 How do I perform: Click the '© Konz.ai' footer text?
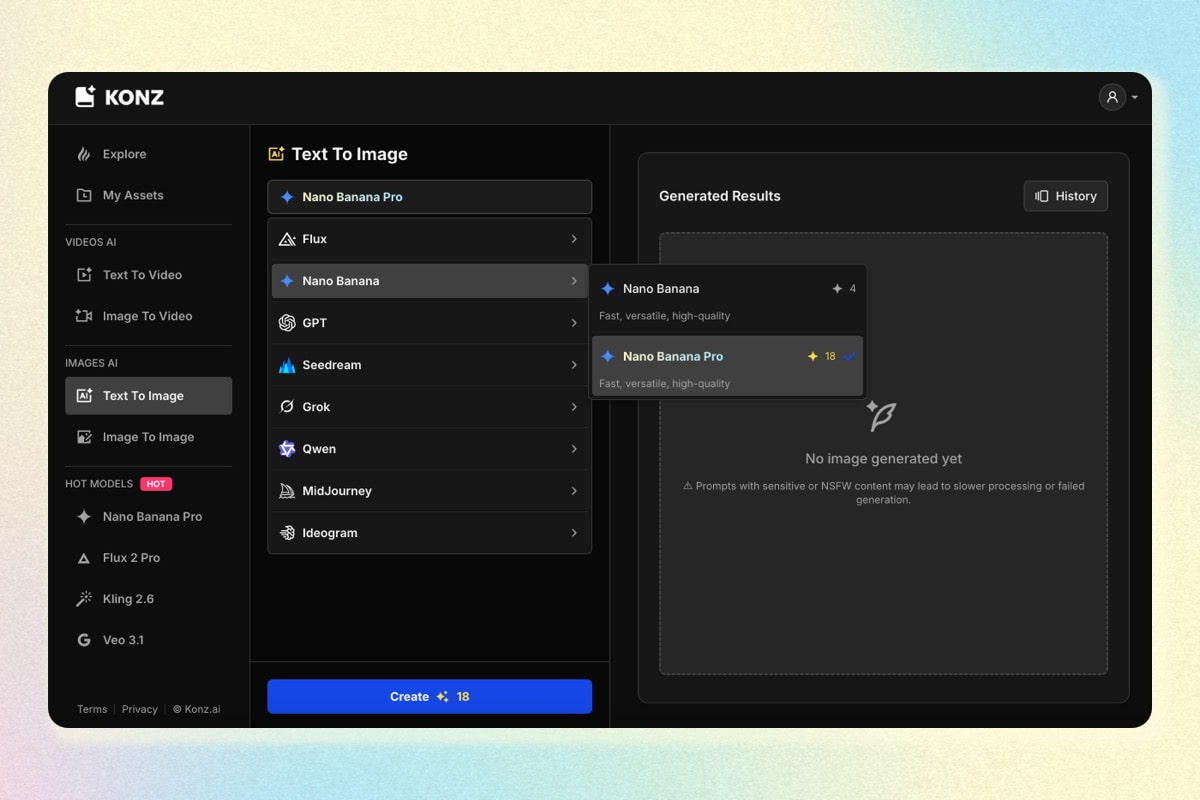coord(196,709)
